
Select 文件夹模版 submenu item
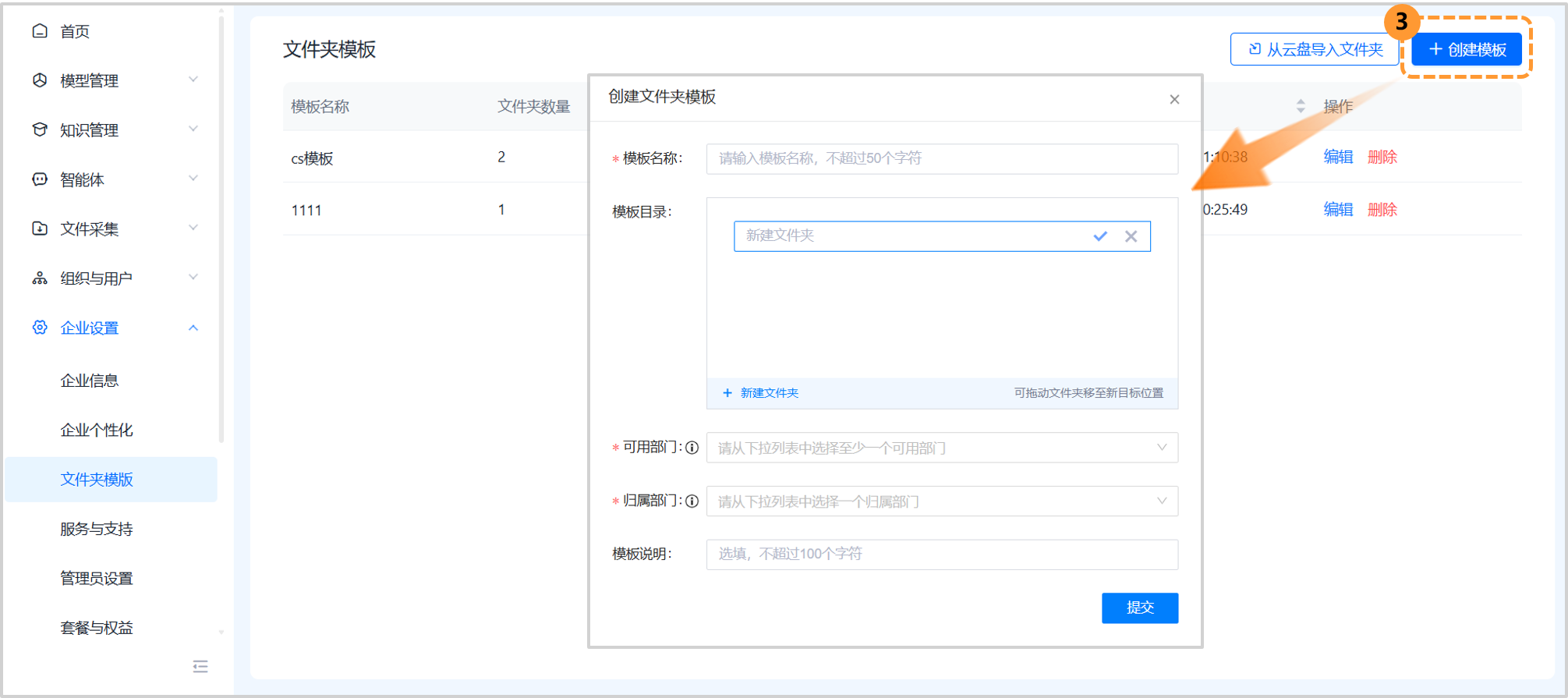pyautogui.click(x=111, y=480)
